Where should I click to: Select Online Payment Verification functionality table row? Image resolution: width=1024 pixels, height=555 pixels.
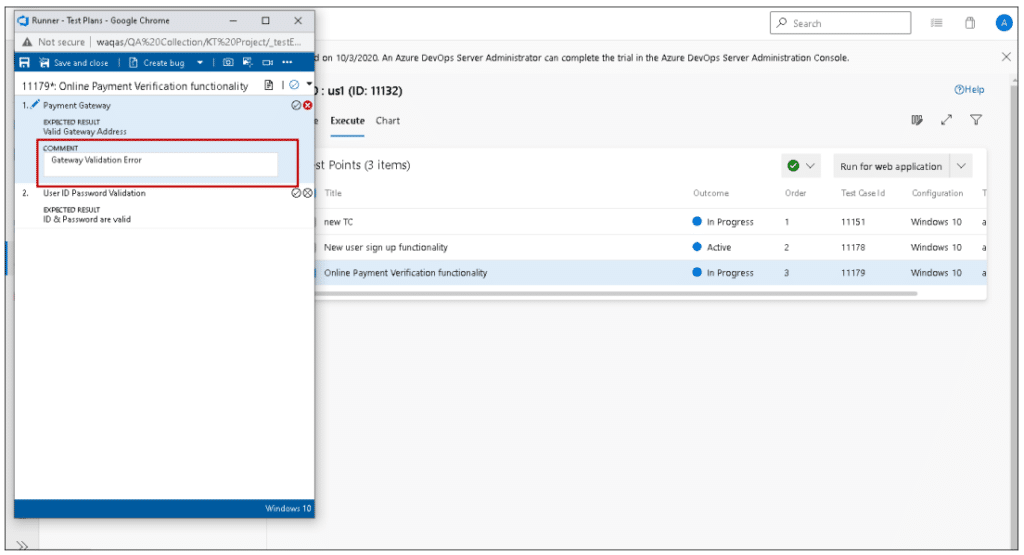click(x=650, y=273)
